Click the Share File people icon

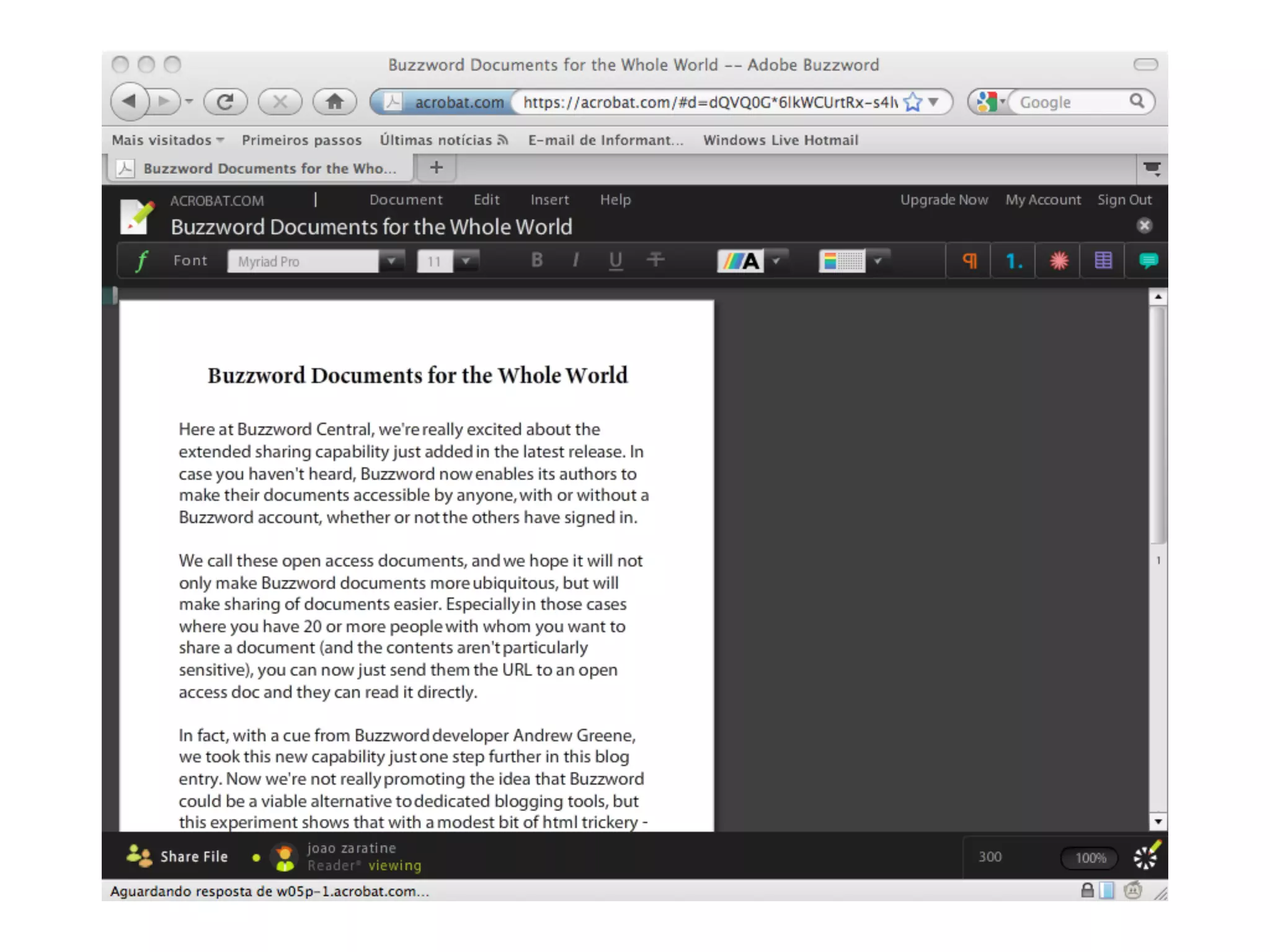tap(139, 856)
